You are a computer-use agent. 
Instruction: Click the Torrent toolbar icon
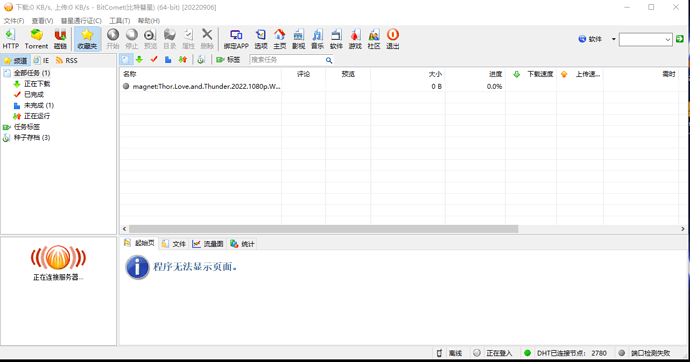(x=36, y=39)
